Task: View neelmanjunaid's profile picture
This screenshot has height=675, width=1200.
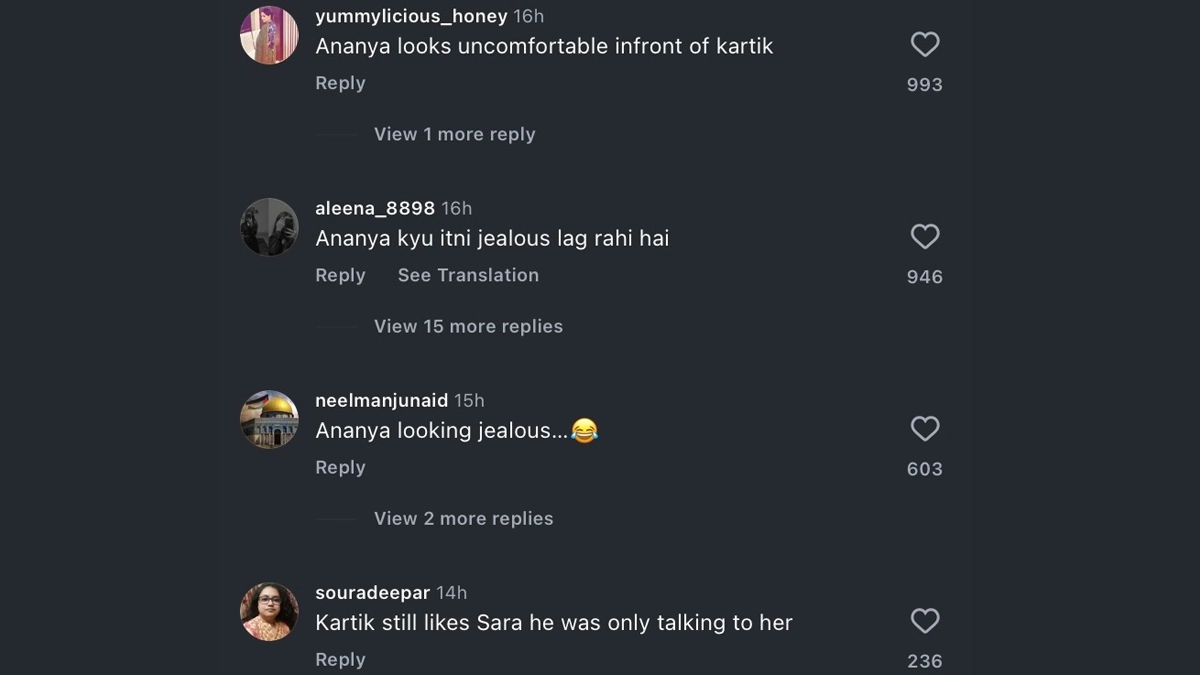Action: (269, 419)
